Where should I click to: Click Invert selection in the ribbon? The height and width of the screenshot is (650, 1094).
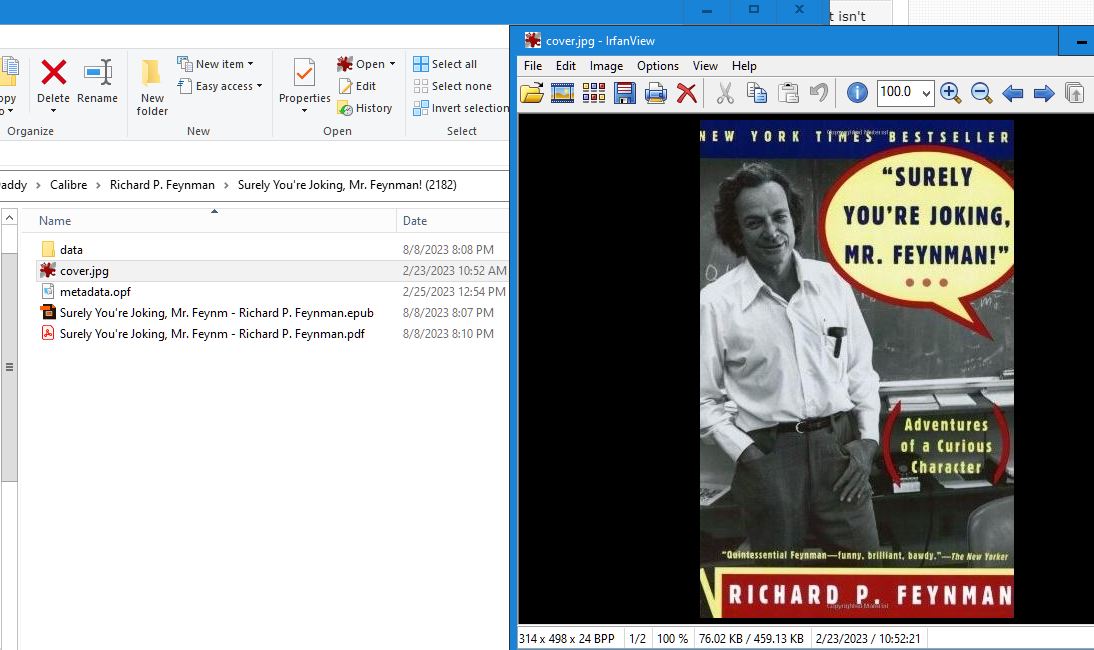(x=460, y=108)
